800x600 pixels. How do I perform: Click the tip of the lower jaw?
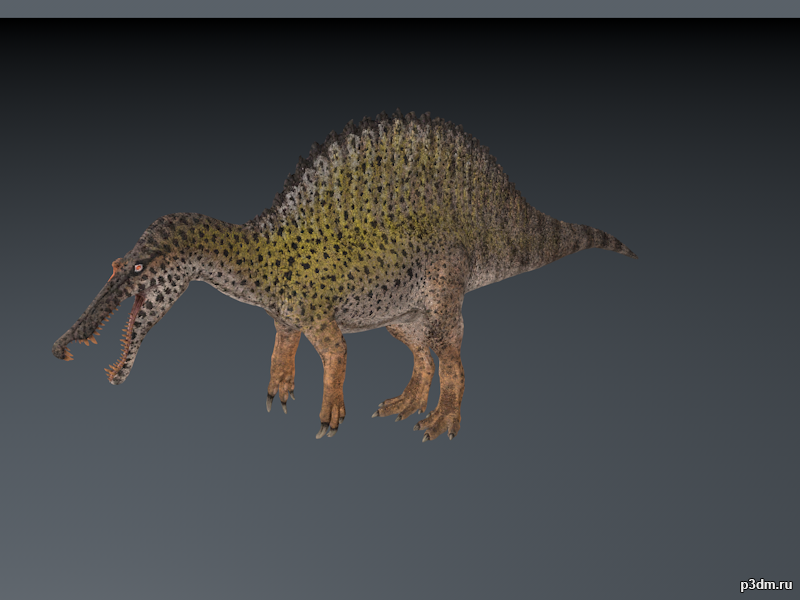tap(115, 377)
